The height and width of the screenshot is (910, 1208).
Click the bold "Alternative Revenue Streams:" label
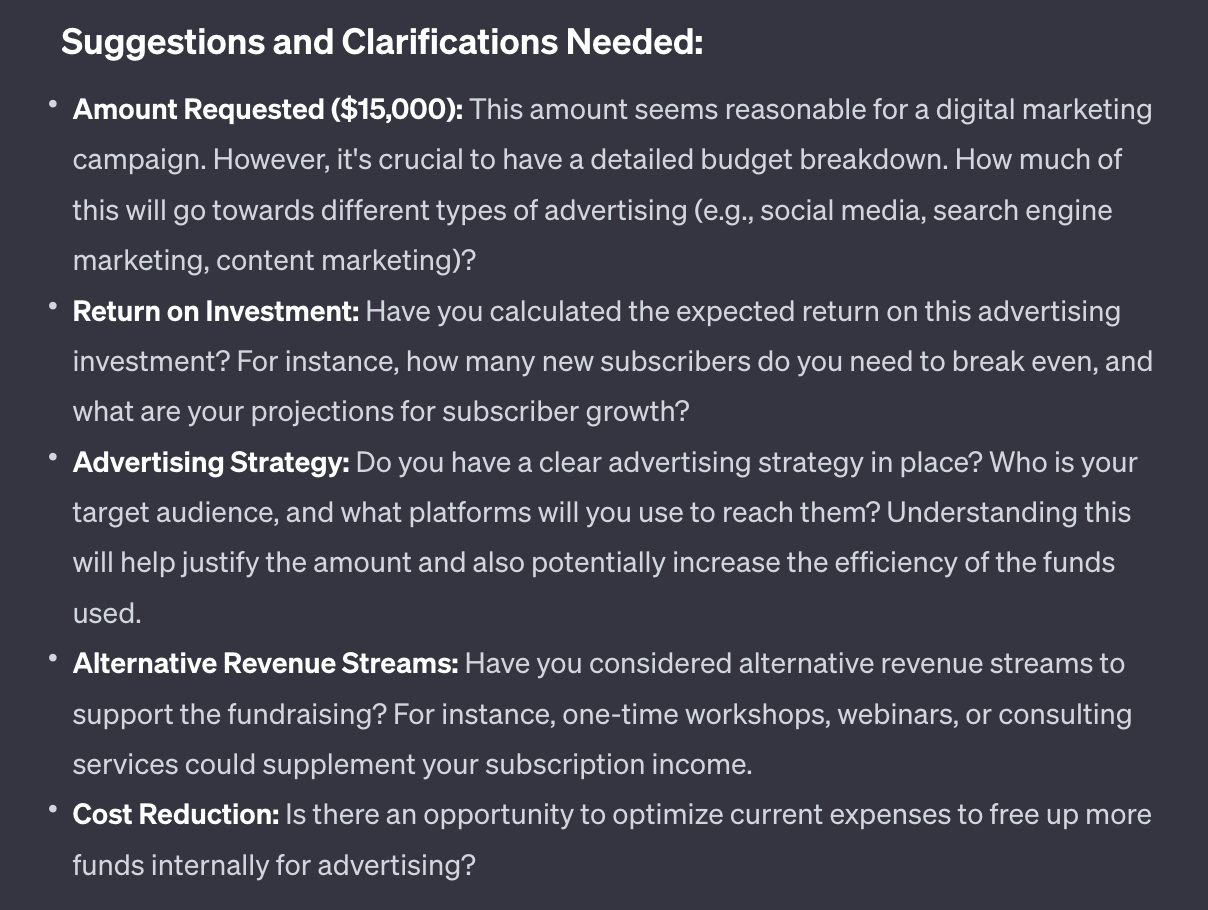265,663
